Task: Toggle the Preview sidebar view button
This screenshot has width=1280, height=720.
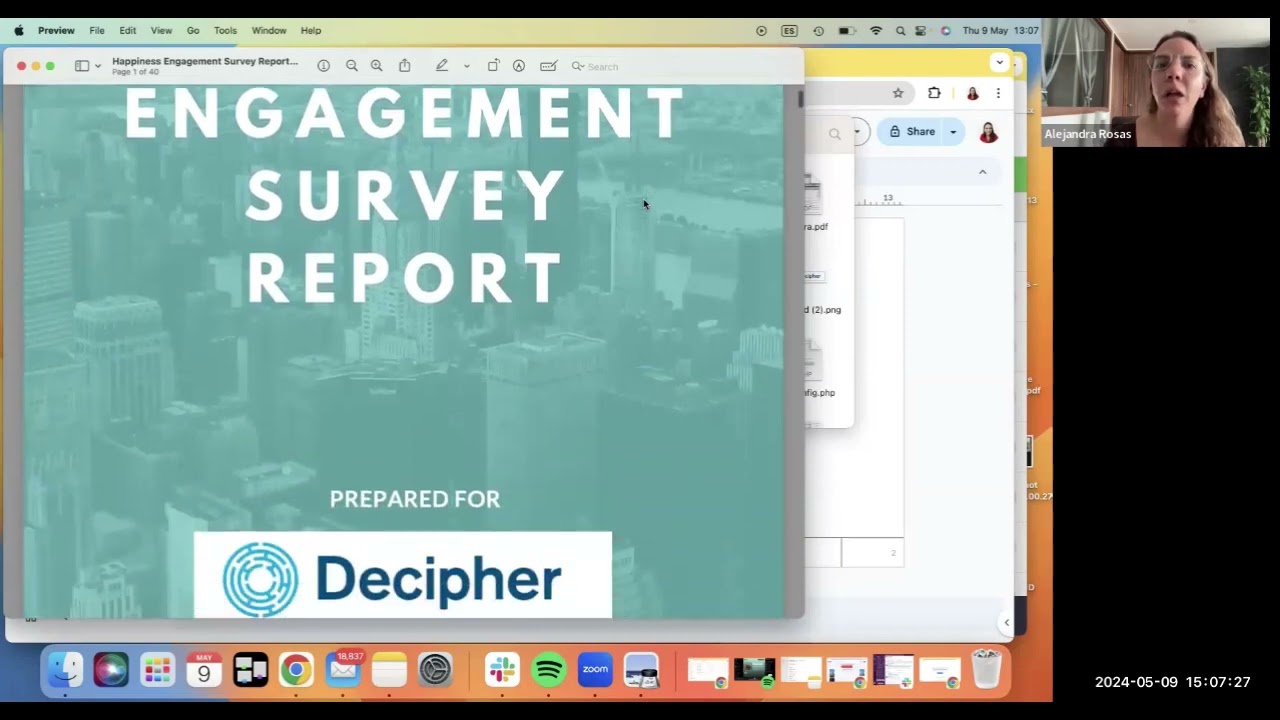Action: pyautogui.click(x=82, y=66)
